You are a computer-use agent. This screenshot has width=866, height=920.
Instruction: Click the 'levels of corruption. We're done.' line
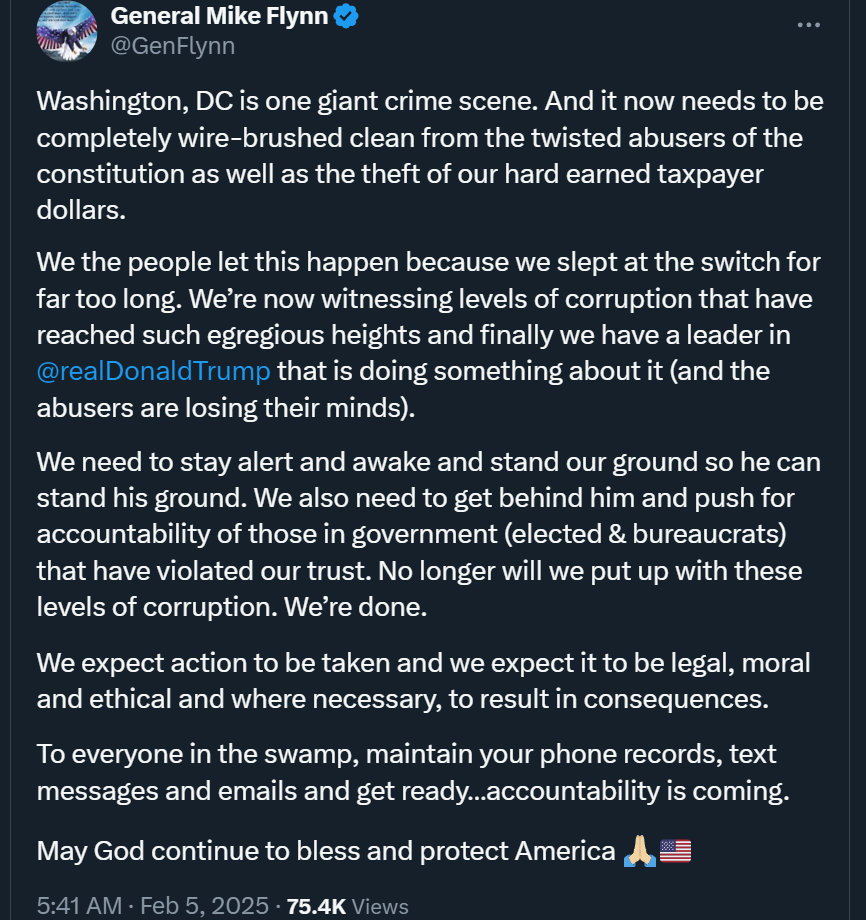click(232, 607)
